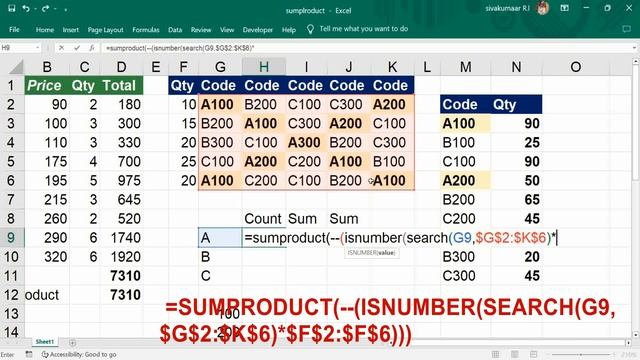Viewport: 640px width, 360px height.
Task: Expand the Name Box dropdown arrow
Action: point(38,48)
